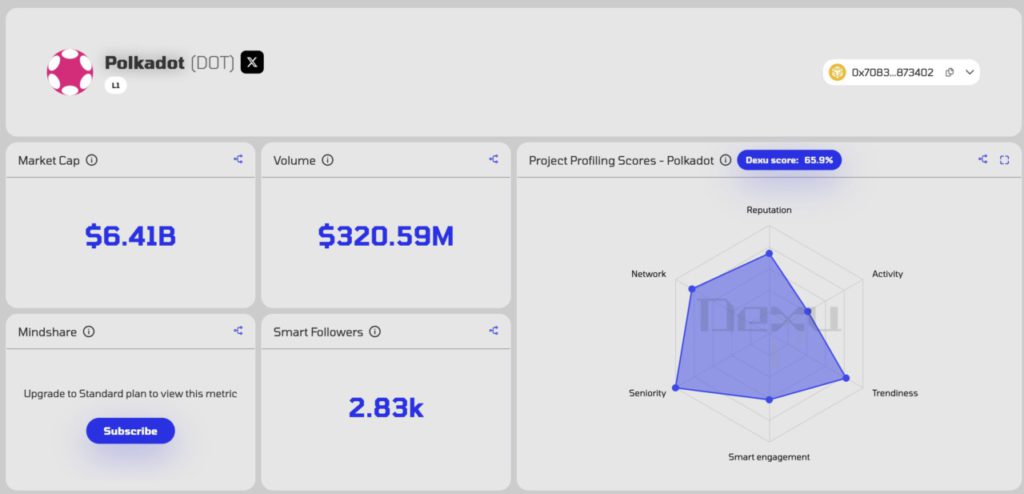This screenshot has height=494, width=1024.
Task: Click the Polkadot logo icon
Action: [x=70, y=72]
